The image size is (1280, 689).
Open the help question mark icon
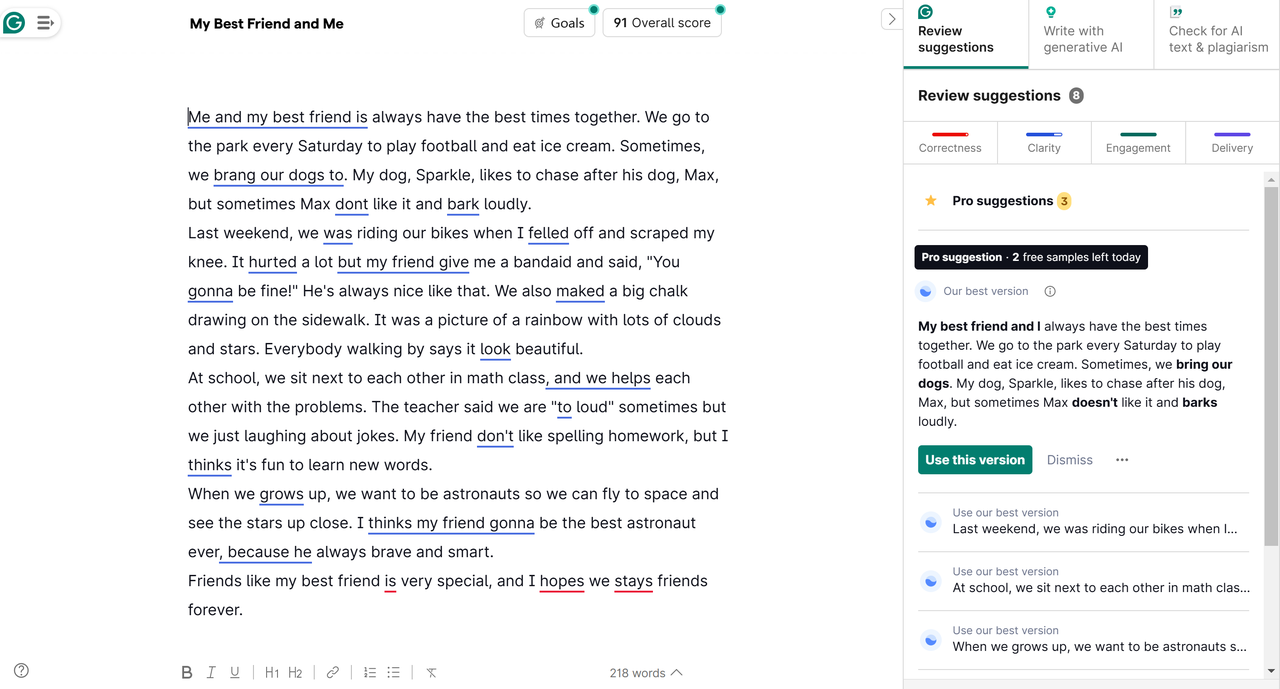point(21,671)
